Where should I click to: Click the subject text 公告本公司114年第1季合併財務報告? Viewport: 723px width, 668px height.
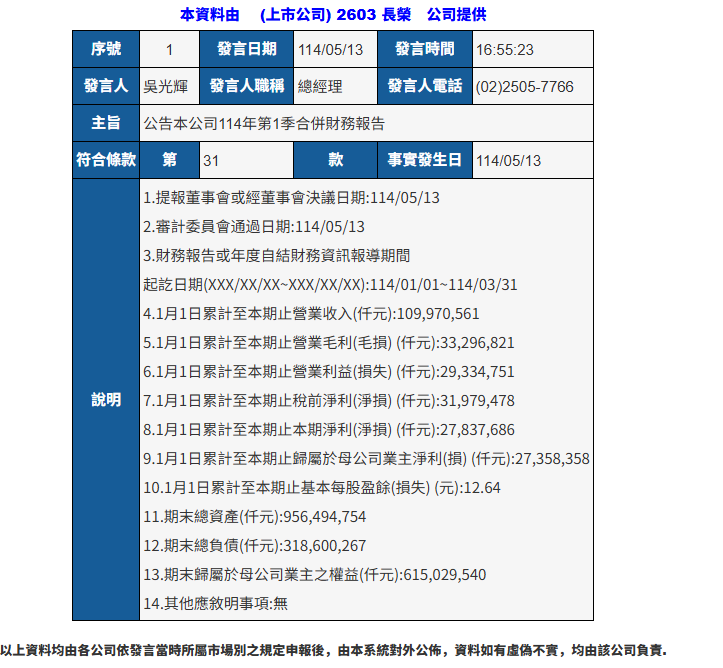(264, 124)
